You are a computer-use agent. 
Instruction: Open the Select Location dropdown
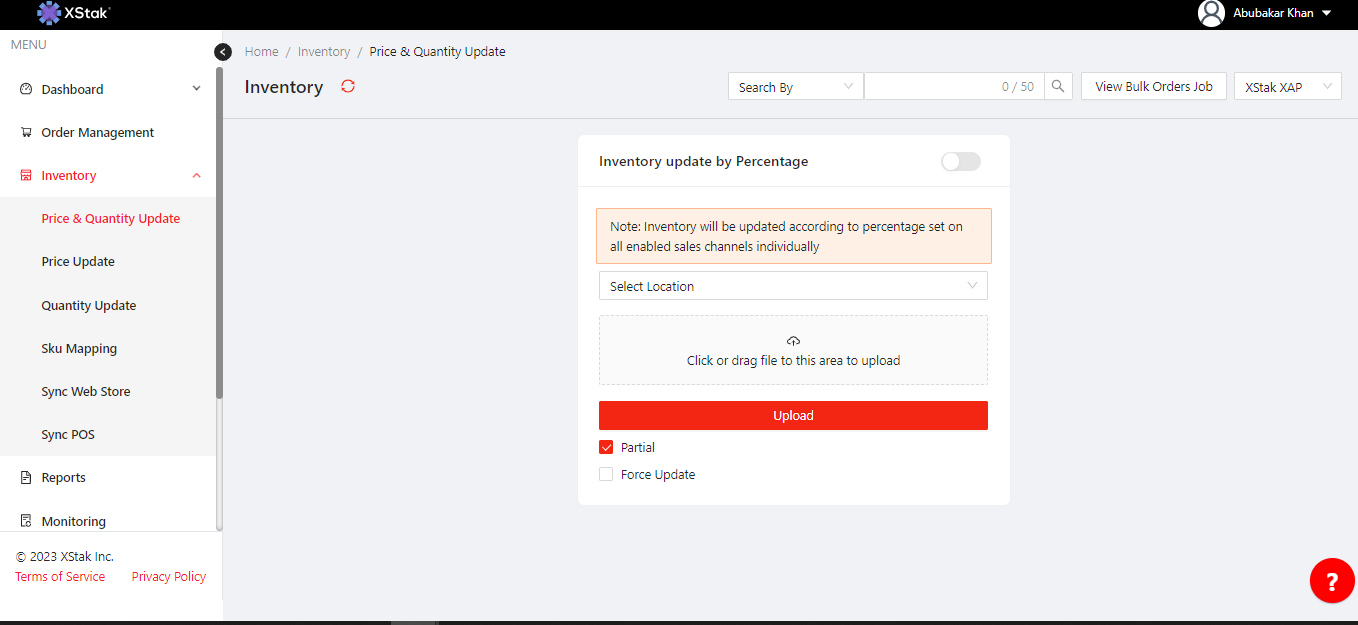(x=793, y=286)
